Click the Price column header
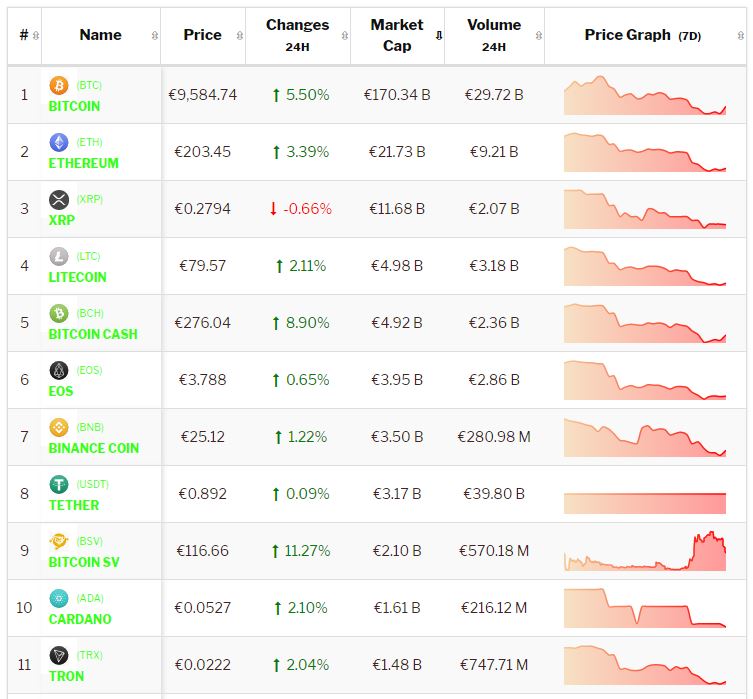This screenshot has width=753, height=699. point(203,35)
